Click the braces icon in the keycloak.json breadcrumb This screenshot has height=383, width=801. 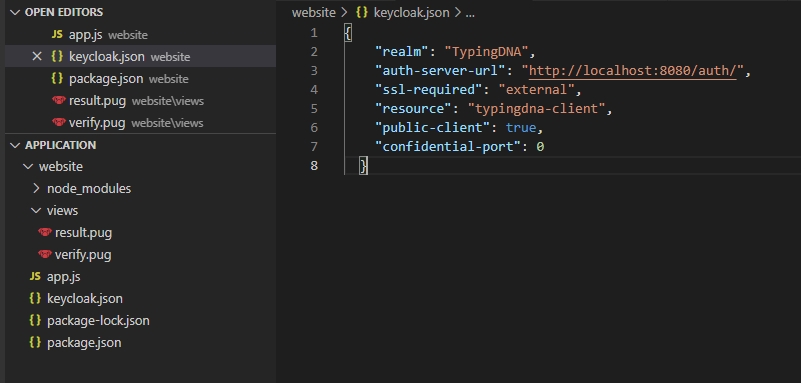click(362, 13)
